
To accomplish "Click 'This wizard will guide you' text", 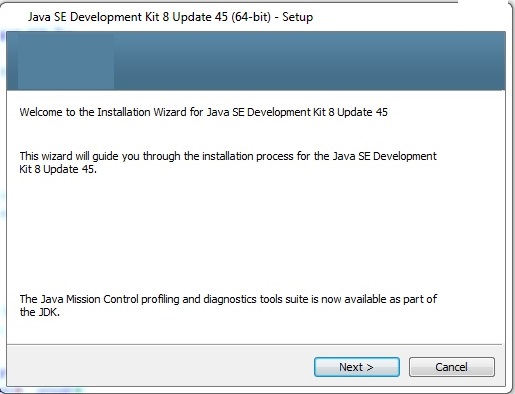I will click(x=80, y=156).
